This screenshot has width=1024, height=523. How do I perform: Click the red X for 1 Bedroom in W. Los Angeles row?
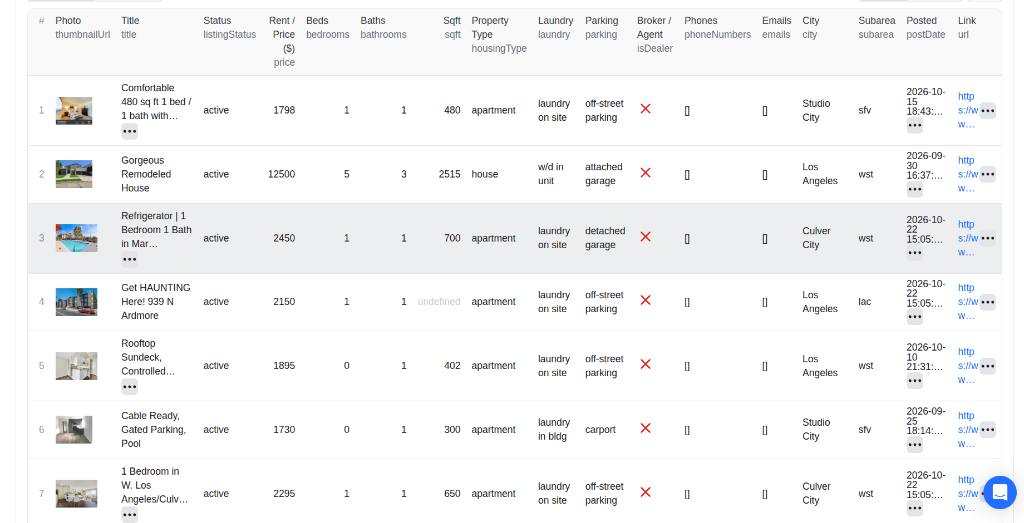(x=645, y=492)
